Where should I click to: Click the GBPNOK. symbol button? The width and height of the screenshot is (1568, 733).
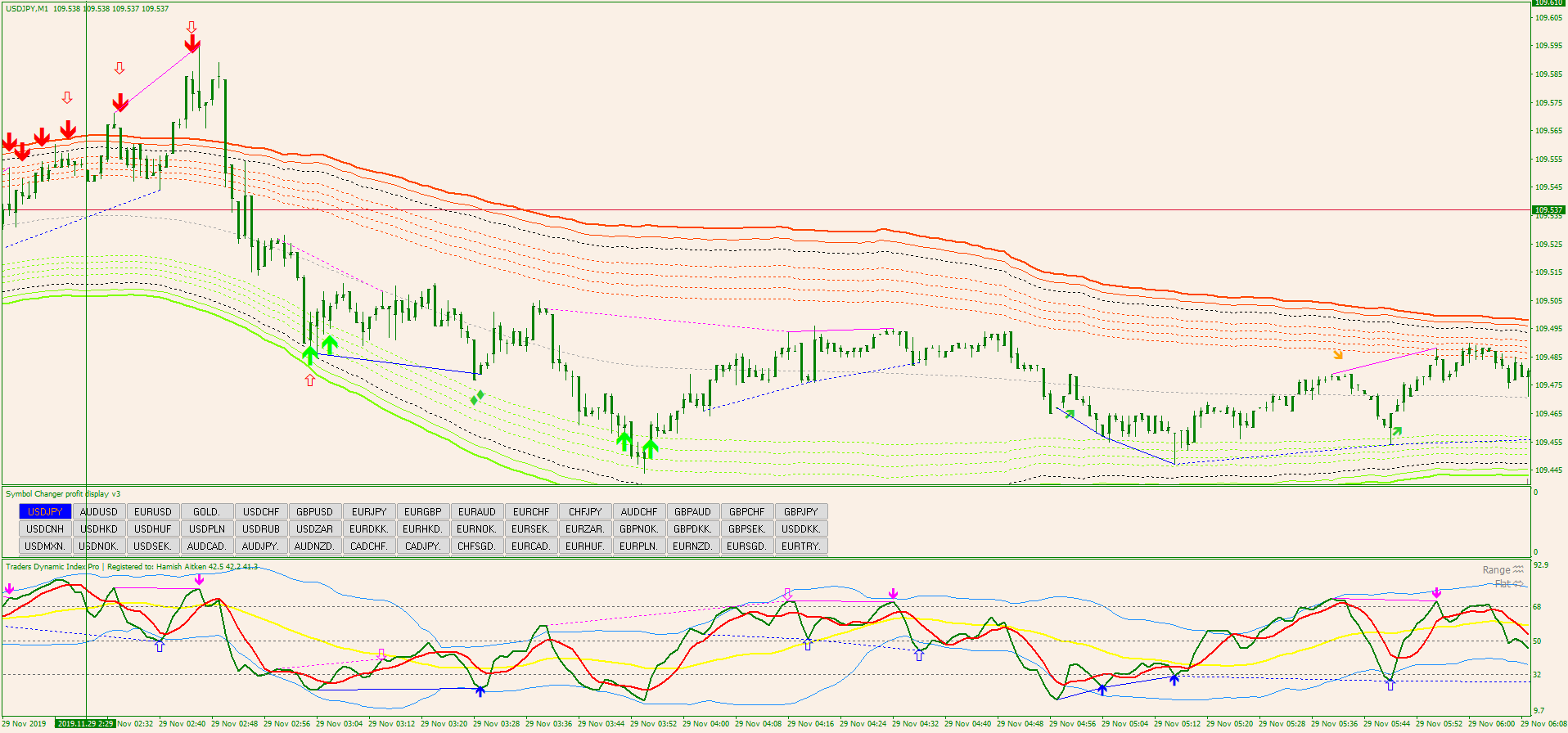click(x=639, y=528)
